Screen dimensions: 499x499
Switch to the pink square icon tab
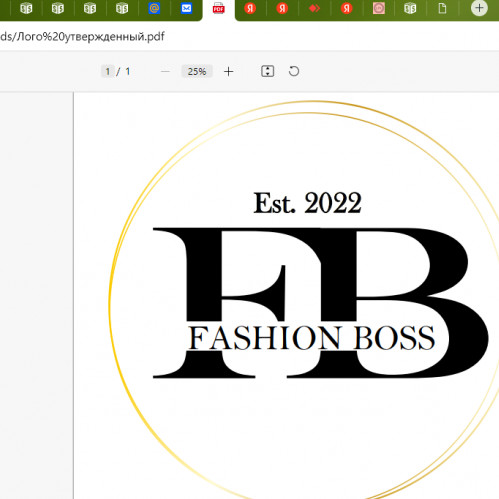[x=379, y=8]
